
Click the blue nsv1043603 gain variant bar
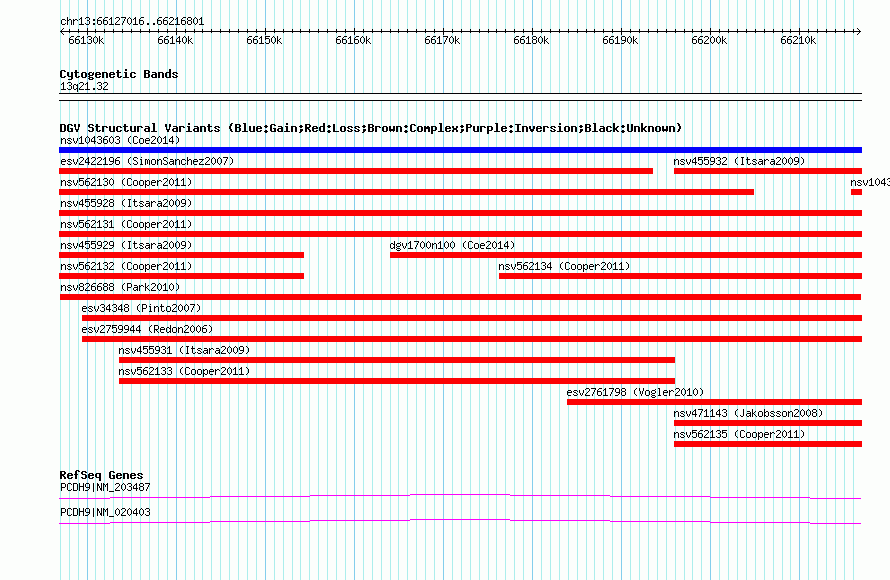point(460,150)
